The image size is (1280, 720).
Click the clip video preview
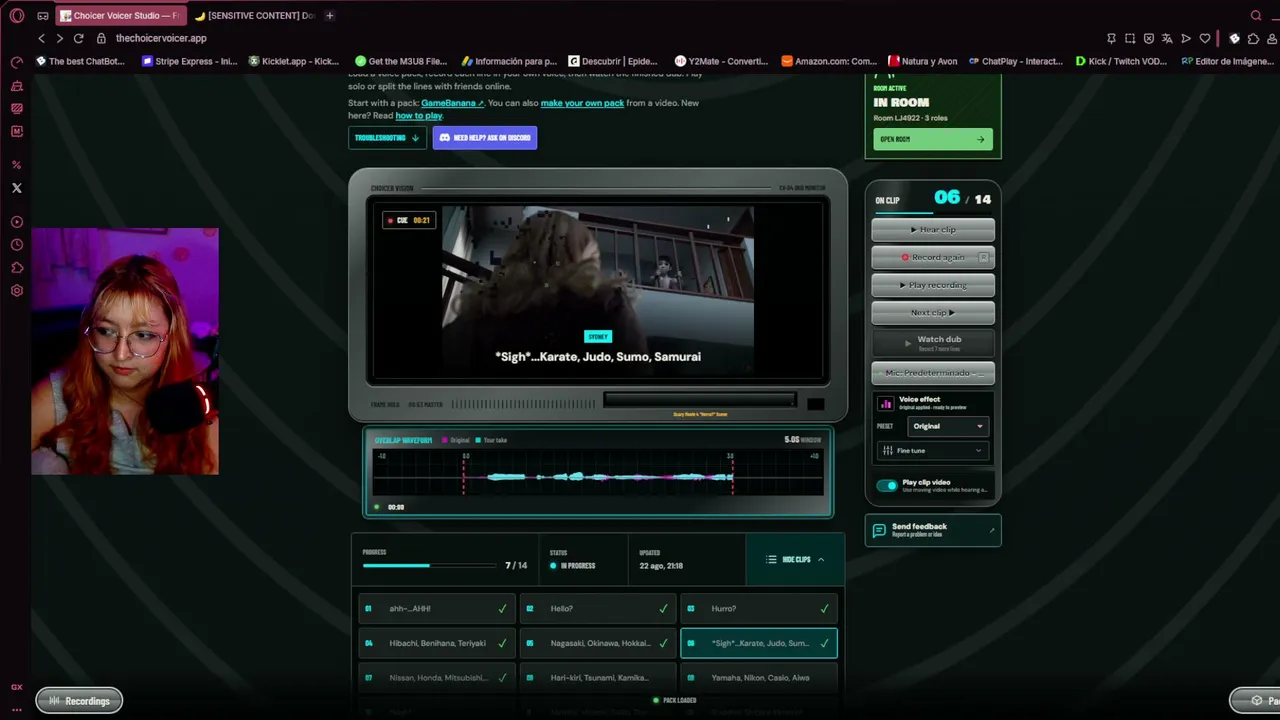tap(598, 293)
